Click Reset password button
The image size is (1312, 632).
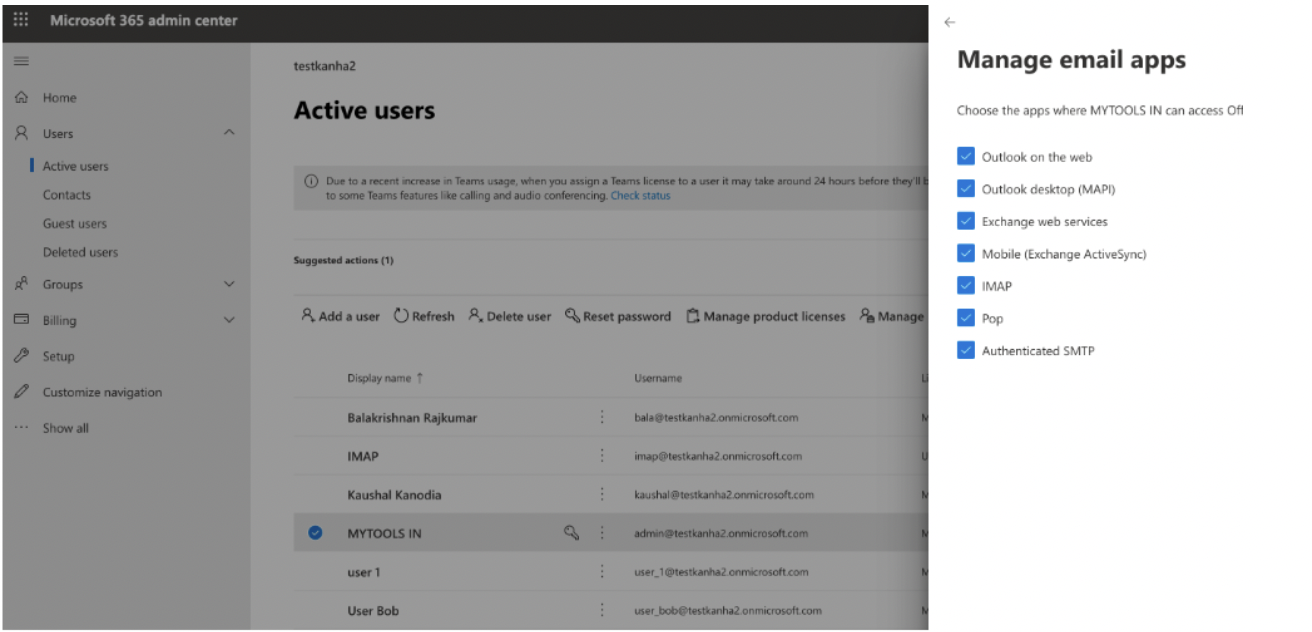[x=618, y=316]
